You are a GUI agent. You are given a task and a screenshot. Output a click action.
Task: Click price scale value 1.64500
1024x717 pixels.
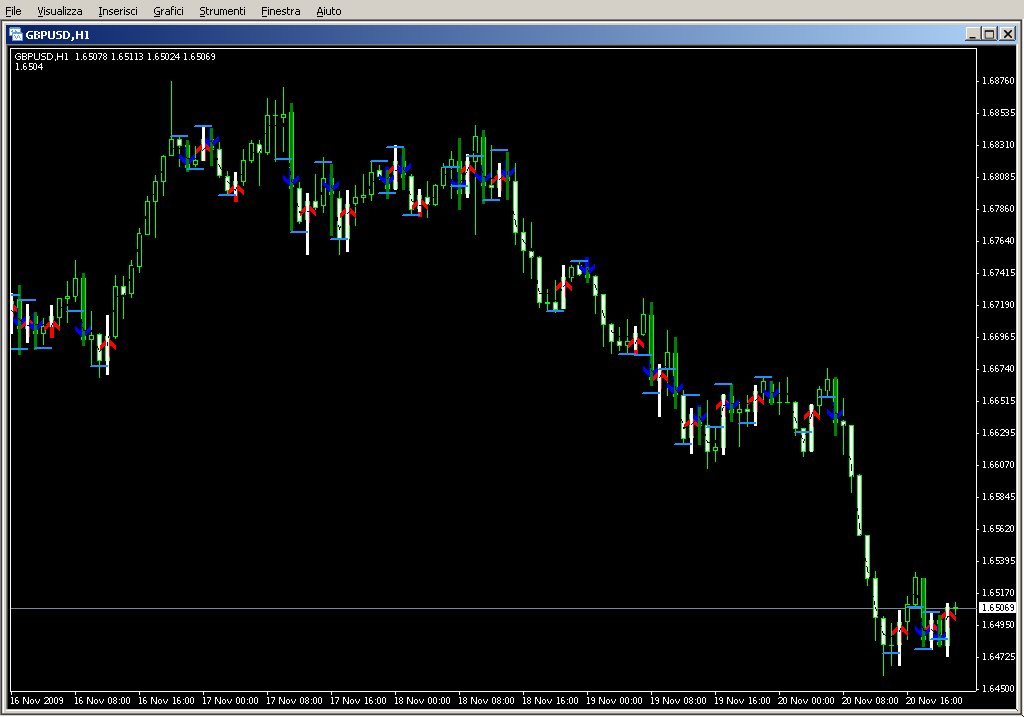click(999, 688)
